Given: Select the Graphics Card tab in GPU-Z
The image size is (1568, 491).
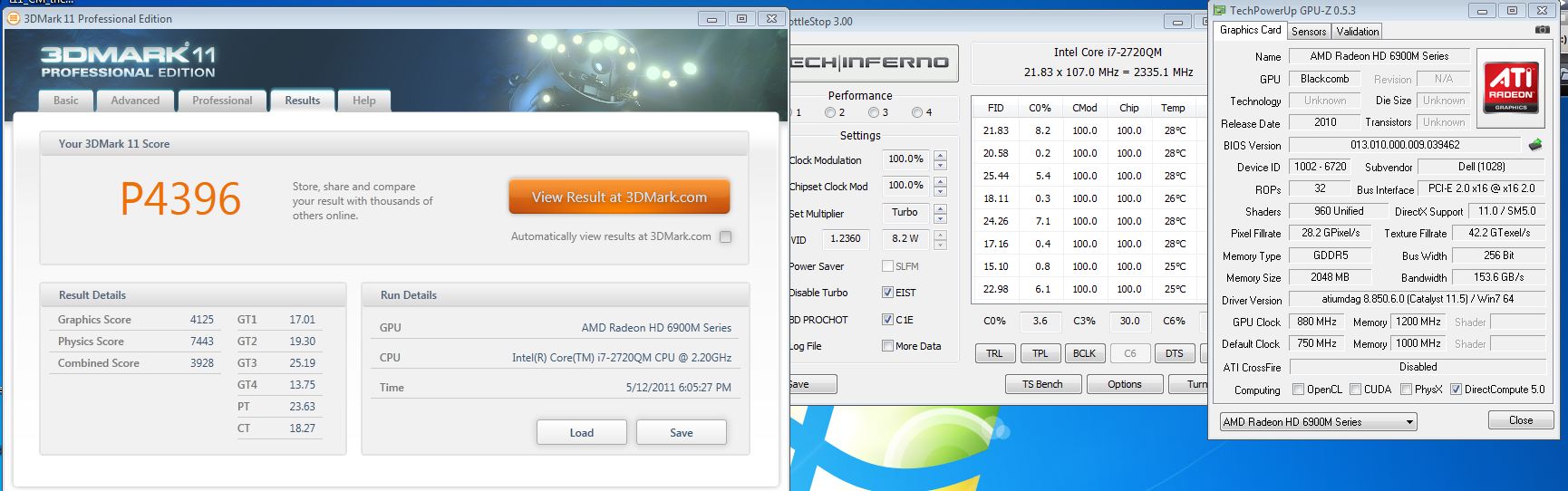Looking at the screenshot, I should tap(1251, 30).
